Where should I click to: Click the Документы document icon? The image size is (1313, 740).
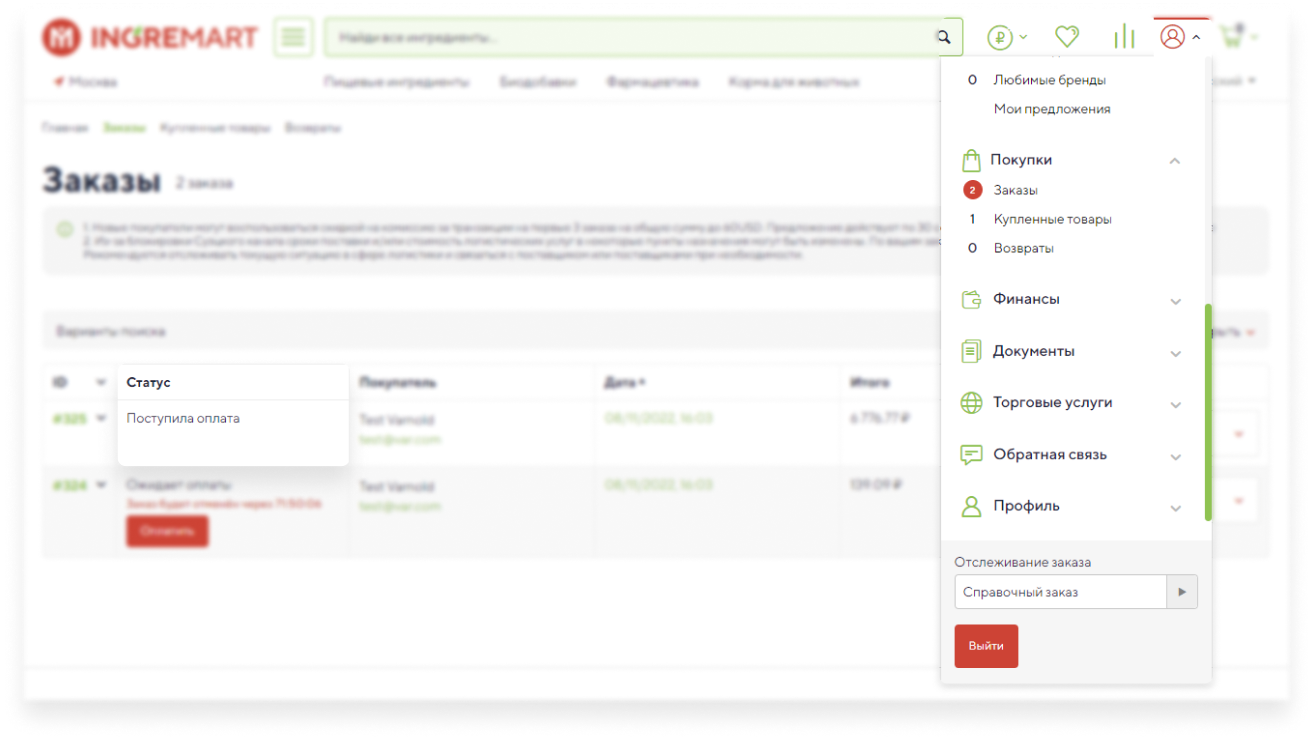(x=971, y=351)
